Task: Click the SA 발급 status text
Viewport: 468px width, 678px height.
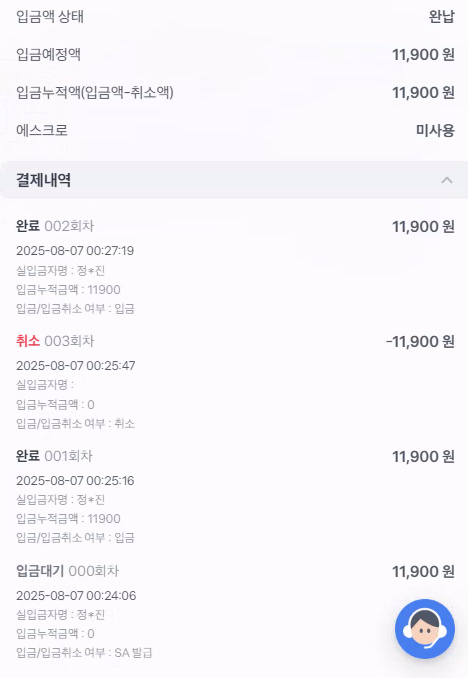Action: tap(133, 652)
